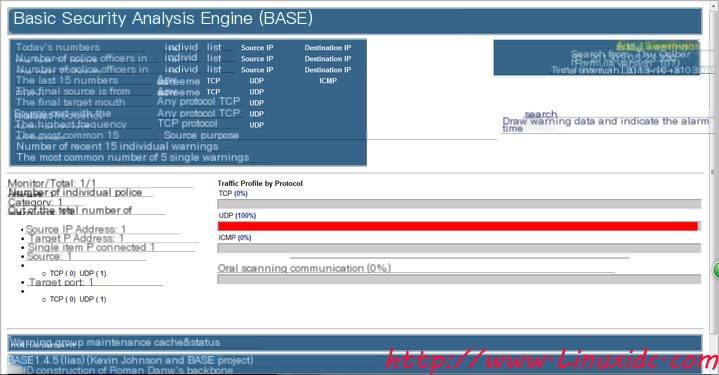The width and height of the screenshot is (719, 375).
Task: Click the 'Monitor/Total: 1/1' text
Action: [x=52, y=183]
